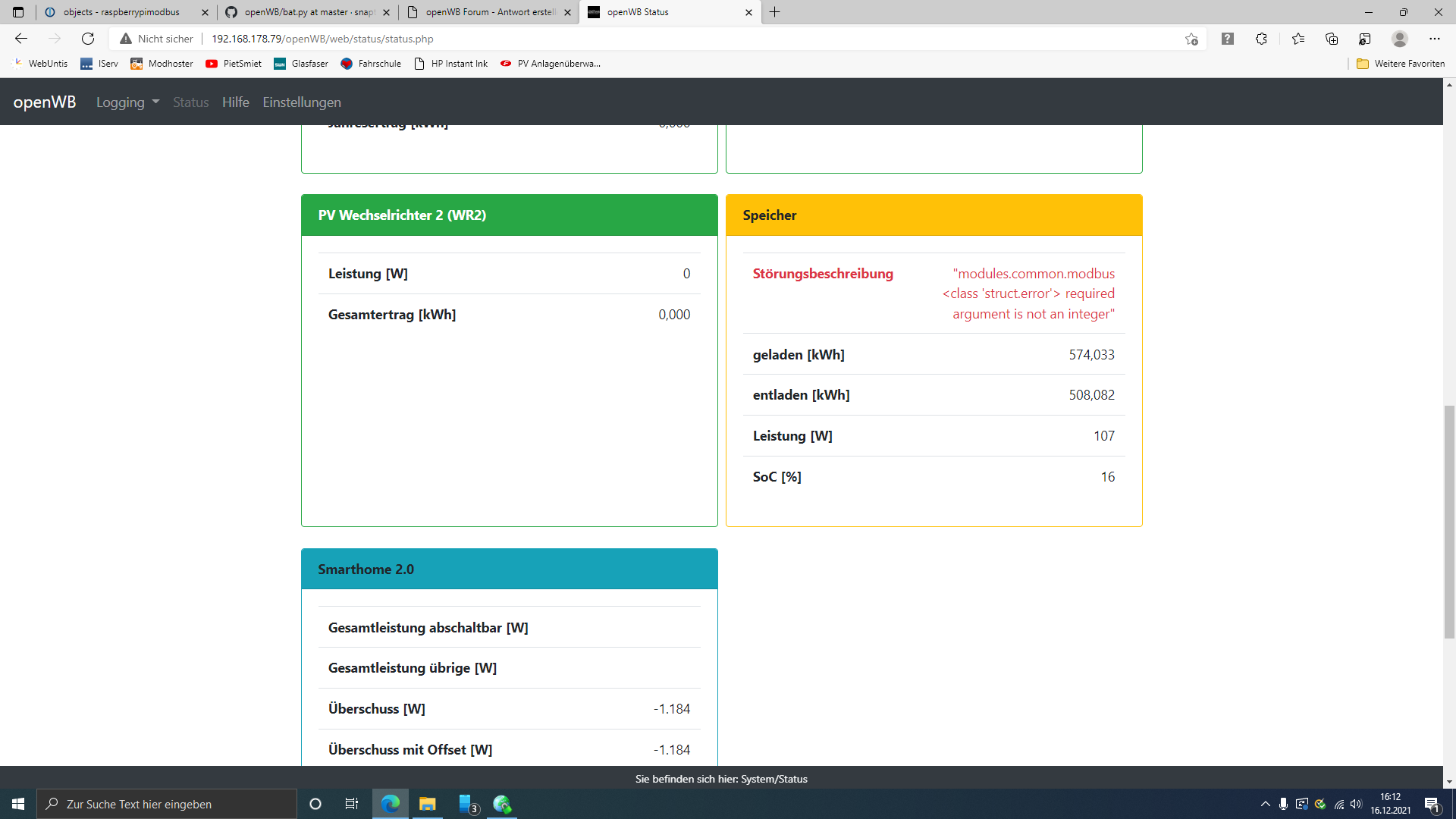Image resolution: width=1456 pixels, height=819 pixels.
Task: Click the user profile avatar icon
Action: pyautogui.click(x=1400, y=39)
